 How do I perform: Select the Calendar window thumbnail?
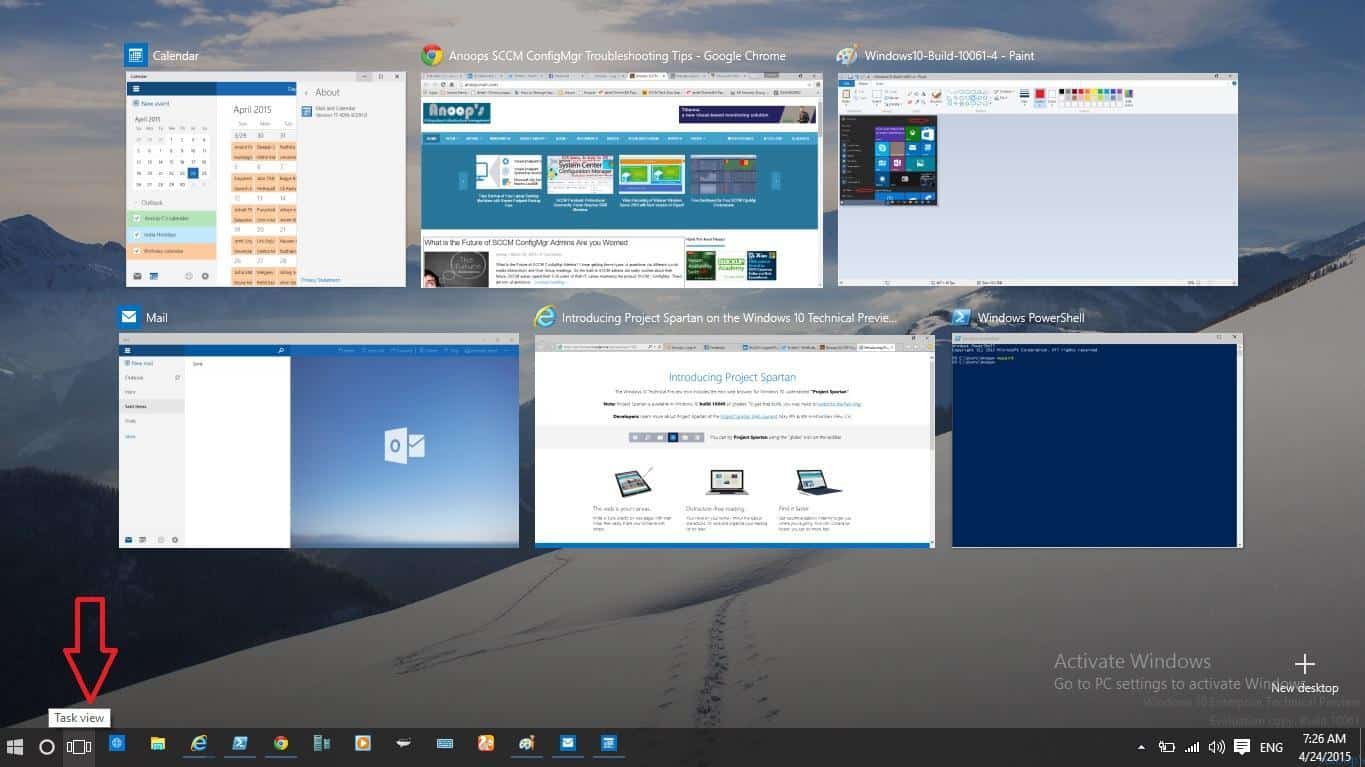pos(266,179)
